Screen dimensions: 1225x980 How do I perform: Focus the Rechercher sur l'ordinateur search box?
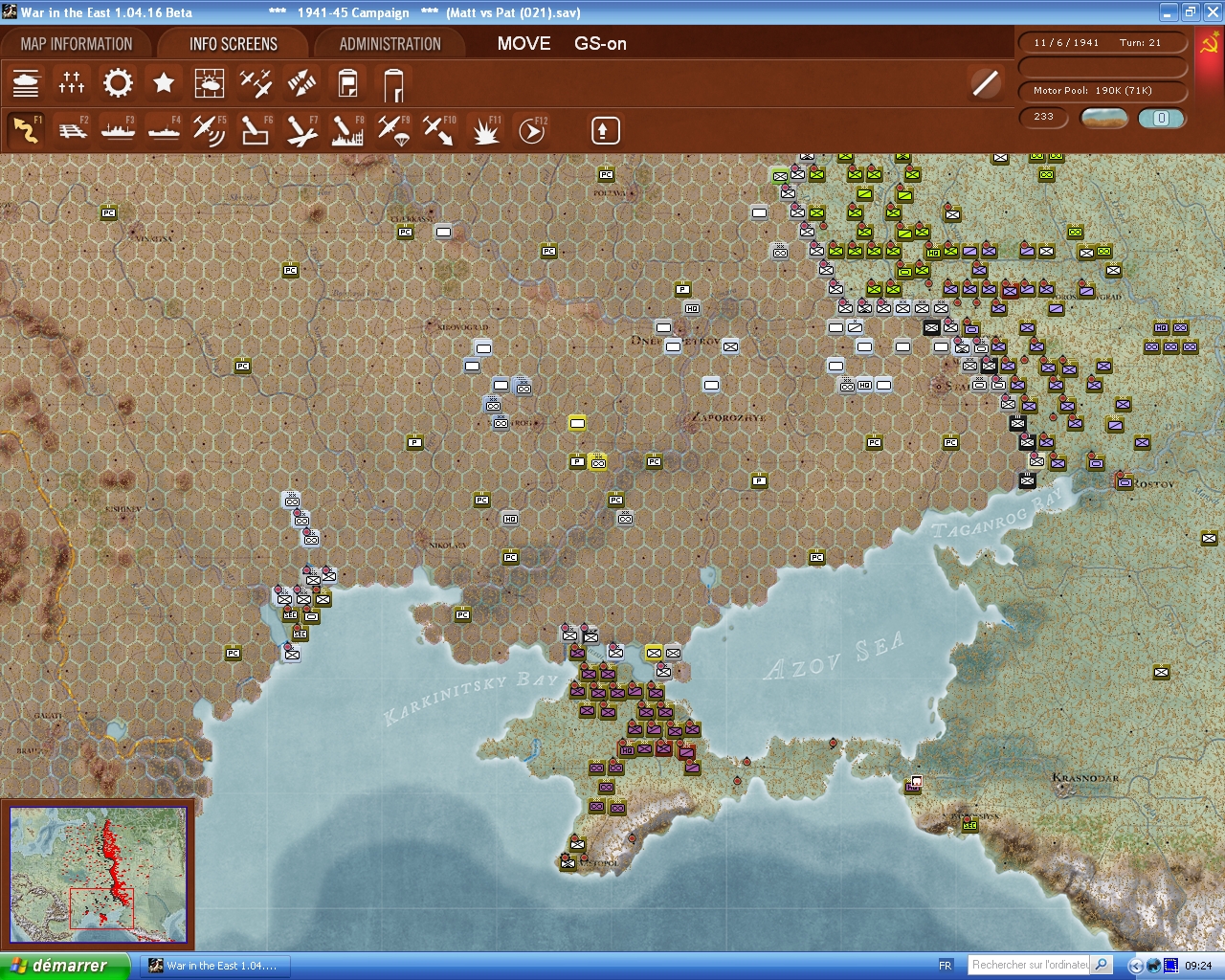[x=1030, y=965]
